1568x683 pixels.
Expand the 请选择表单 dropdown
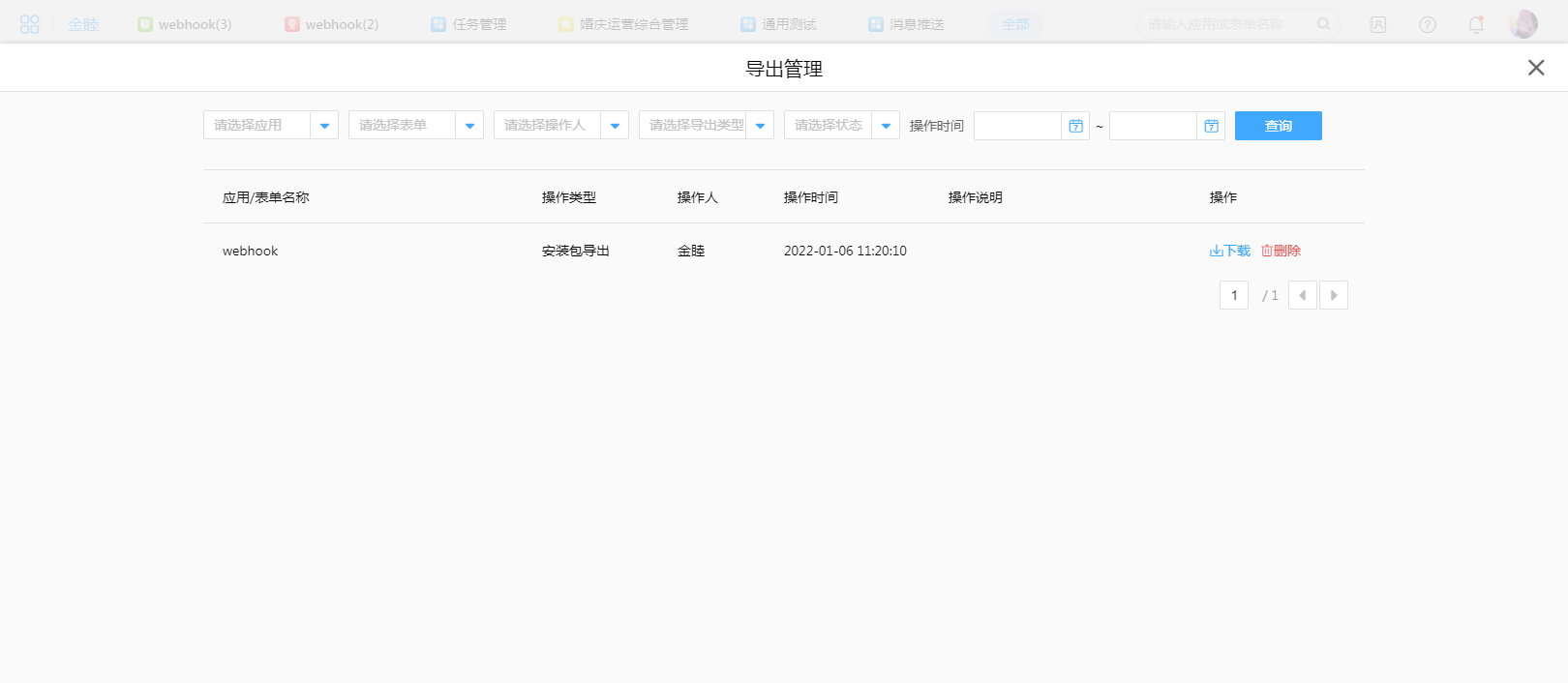tap(469, 126)
